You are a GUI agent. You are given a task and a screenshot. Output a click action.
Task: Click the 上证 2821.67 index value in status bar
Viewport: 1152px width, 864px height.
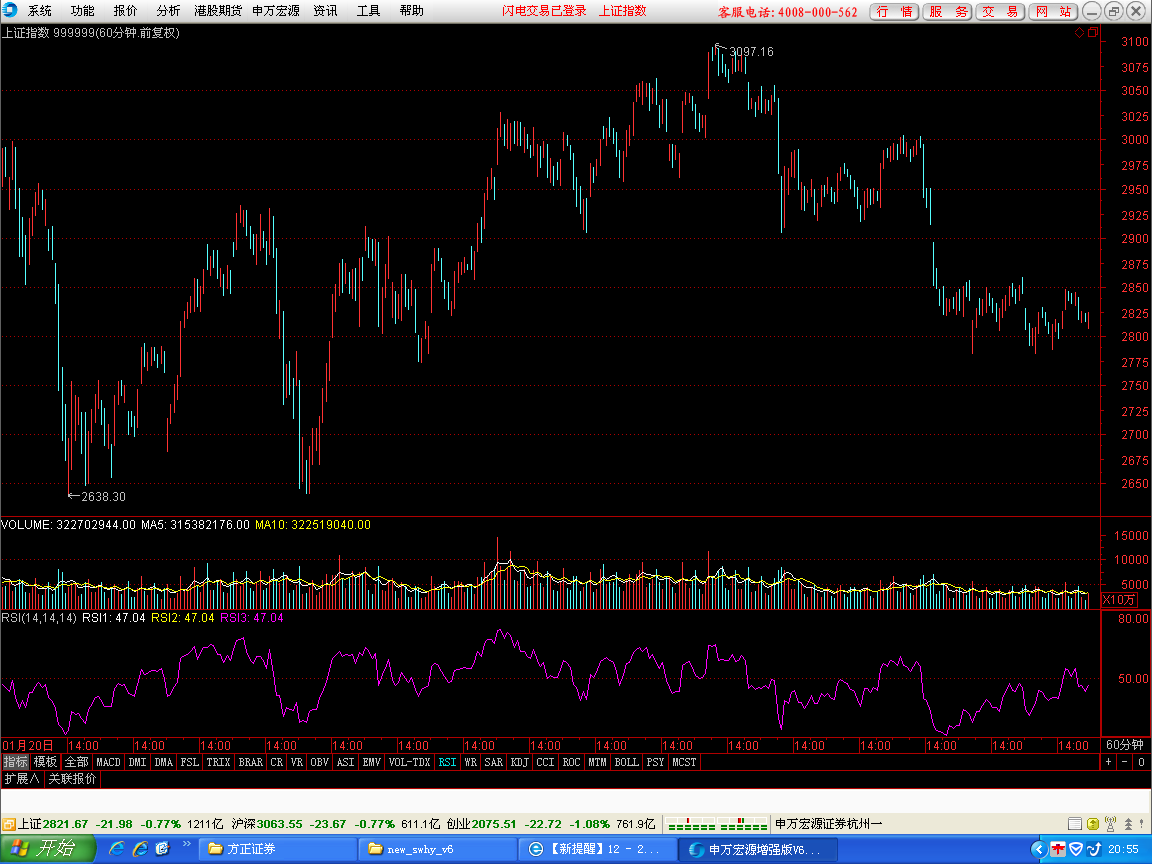pyautogui.click(x=52, y=824)
